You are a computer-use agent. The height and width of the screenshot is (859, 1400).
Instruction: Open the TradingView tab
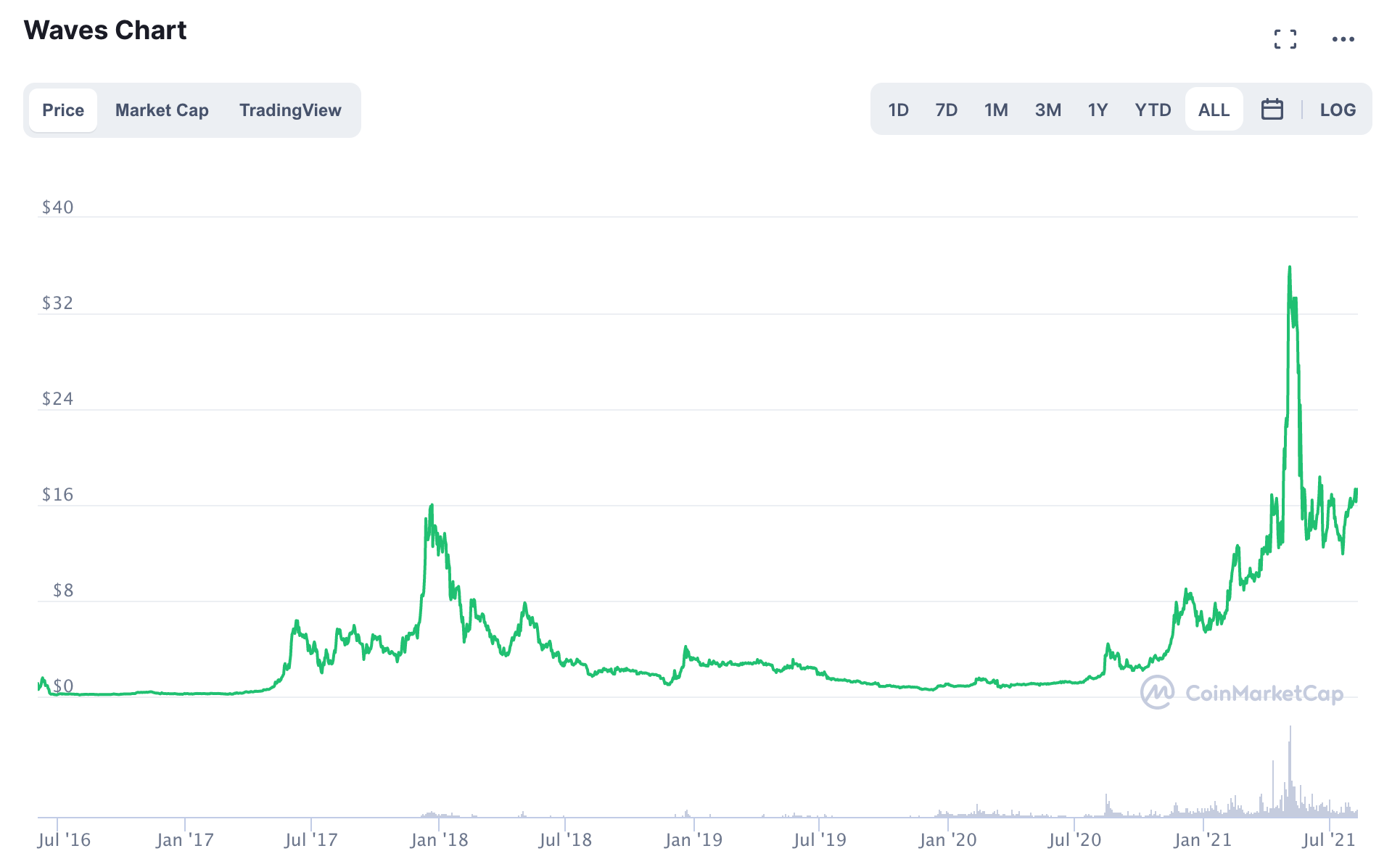click(x=290, y=110)
